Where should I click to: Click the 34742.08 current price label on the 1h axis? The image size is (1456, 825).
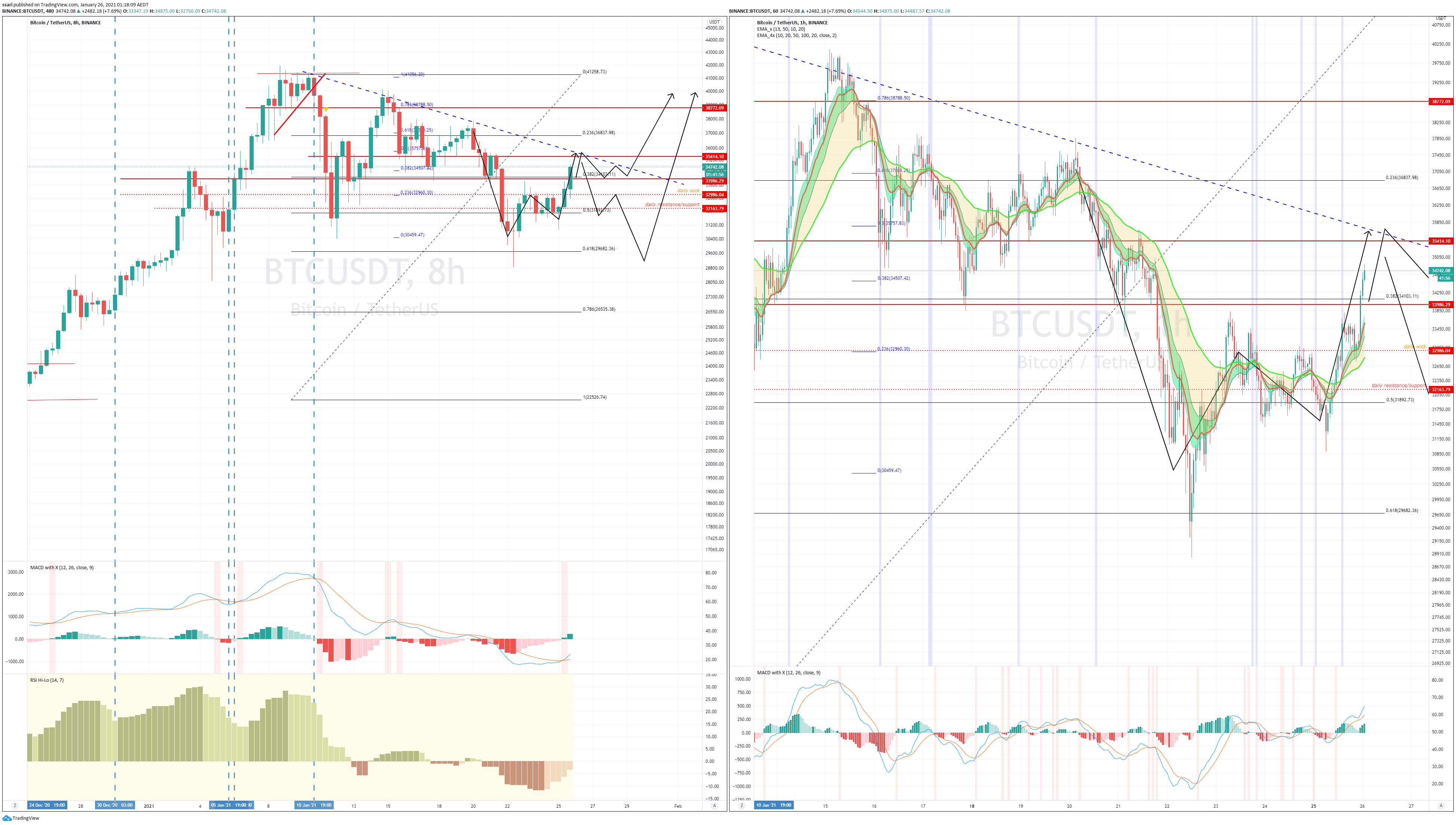[1441, 271]
